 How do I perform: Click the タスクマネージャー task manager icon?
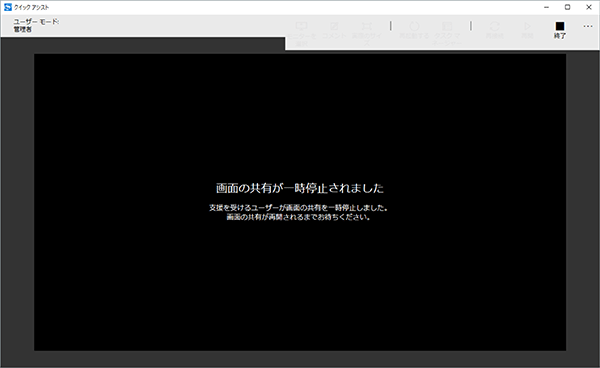click(x=447, y=26)
